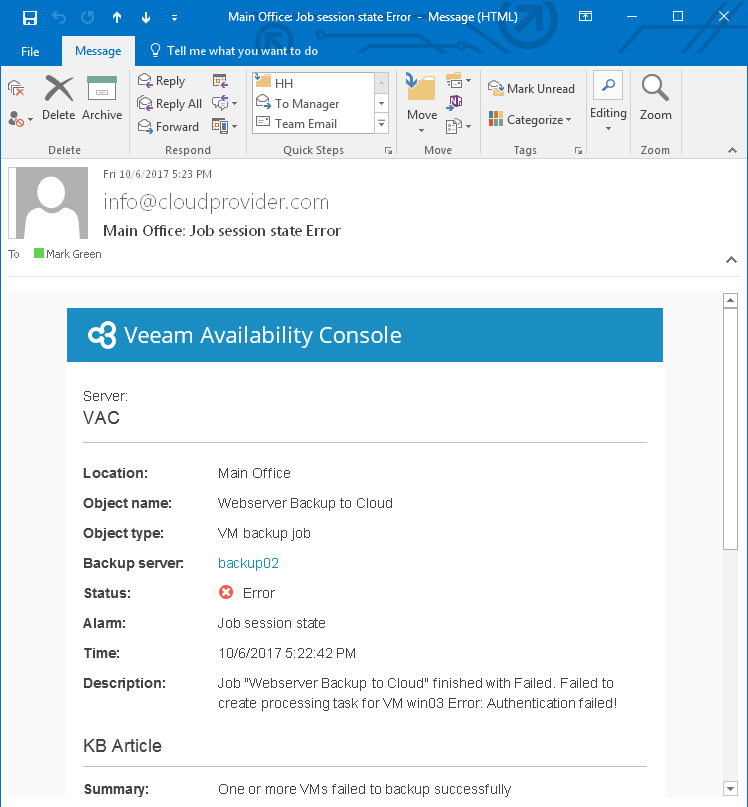Click the message body scrollbar thumb

[730, 429]
